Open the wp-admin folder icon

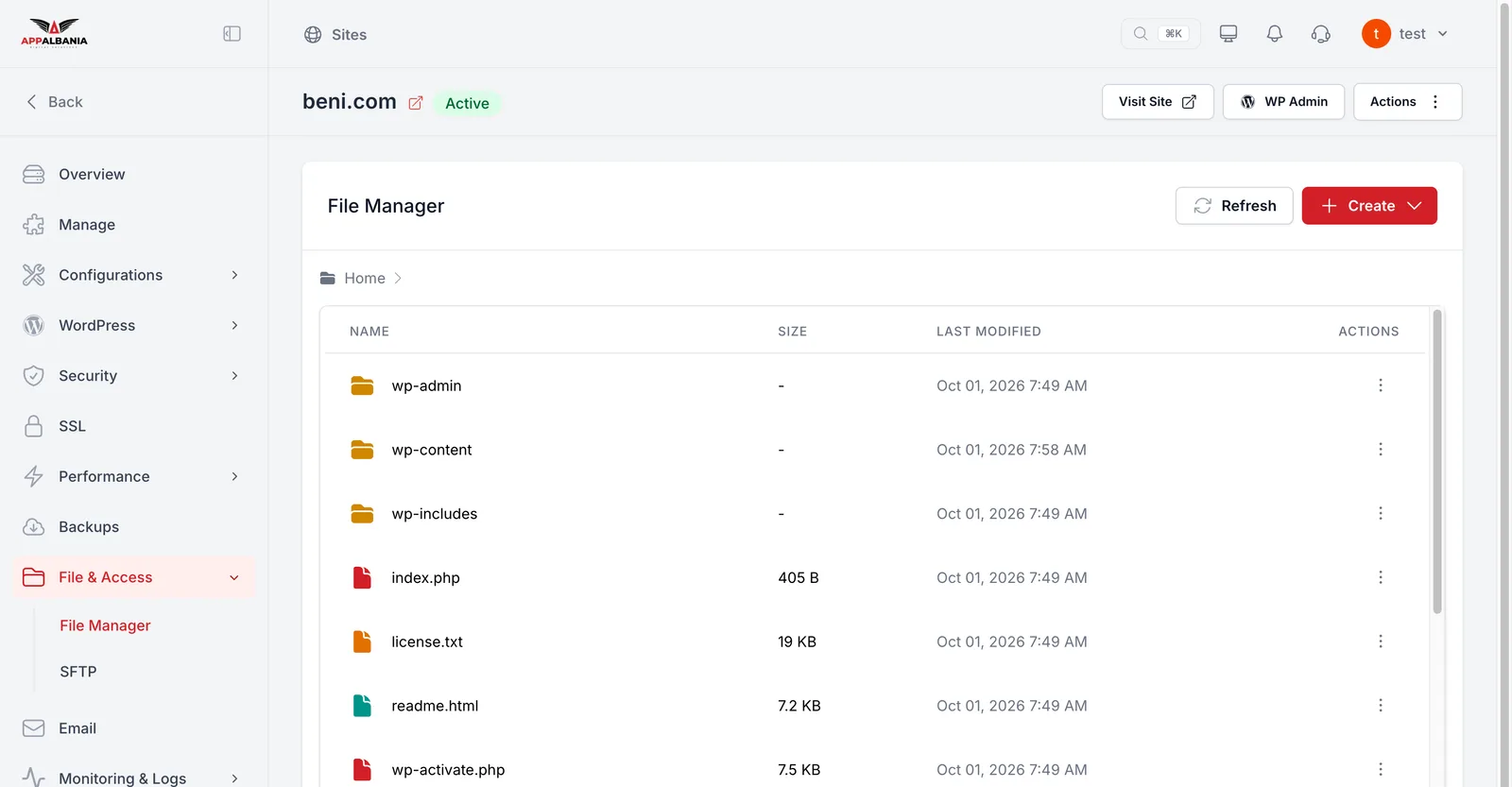click(362, 385)
